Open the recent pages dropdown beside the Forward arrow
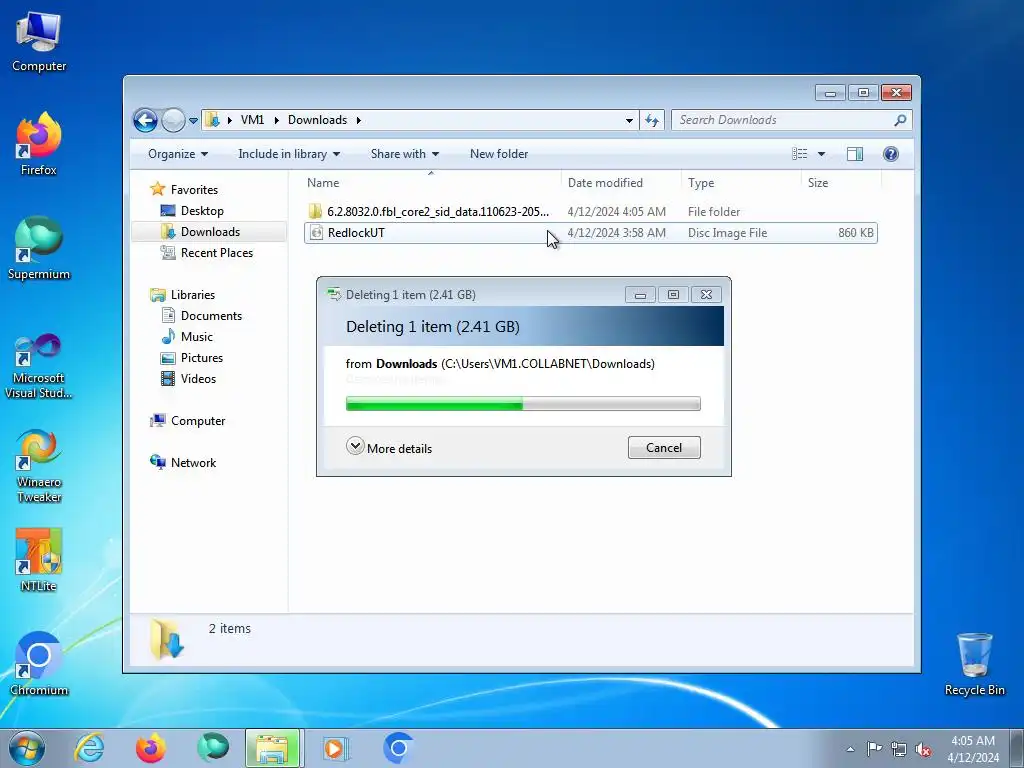This screenshot has width=1024, height=768. pos(193,121)
